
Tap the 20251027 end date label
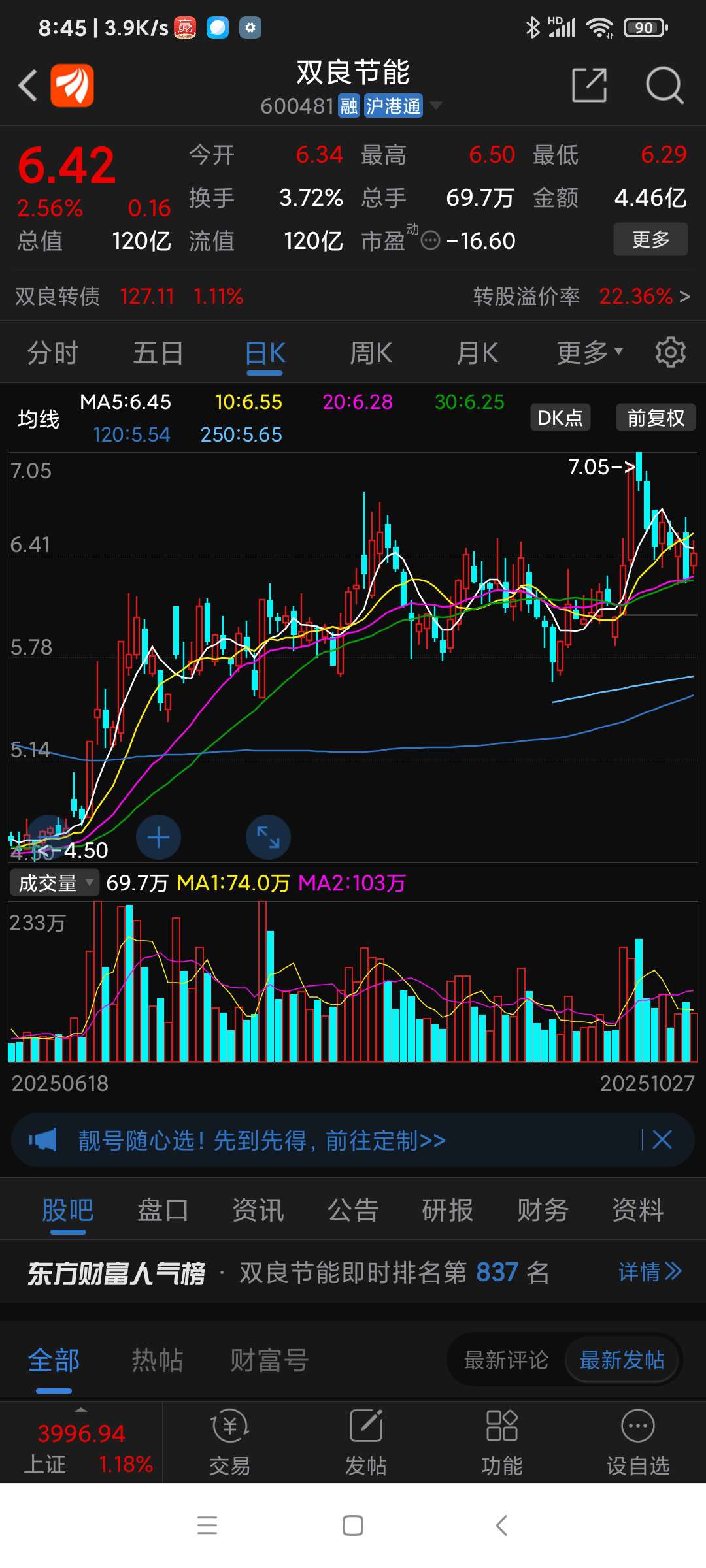pyautogui.click(x=647, y=1083)
